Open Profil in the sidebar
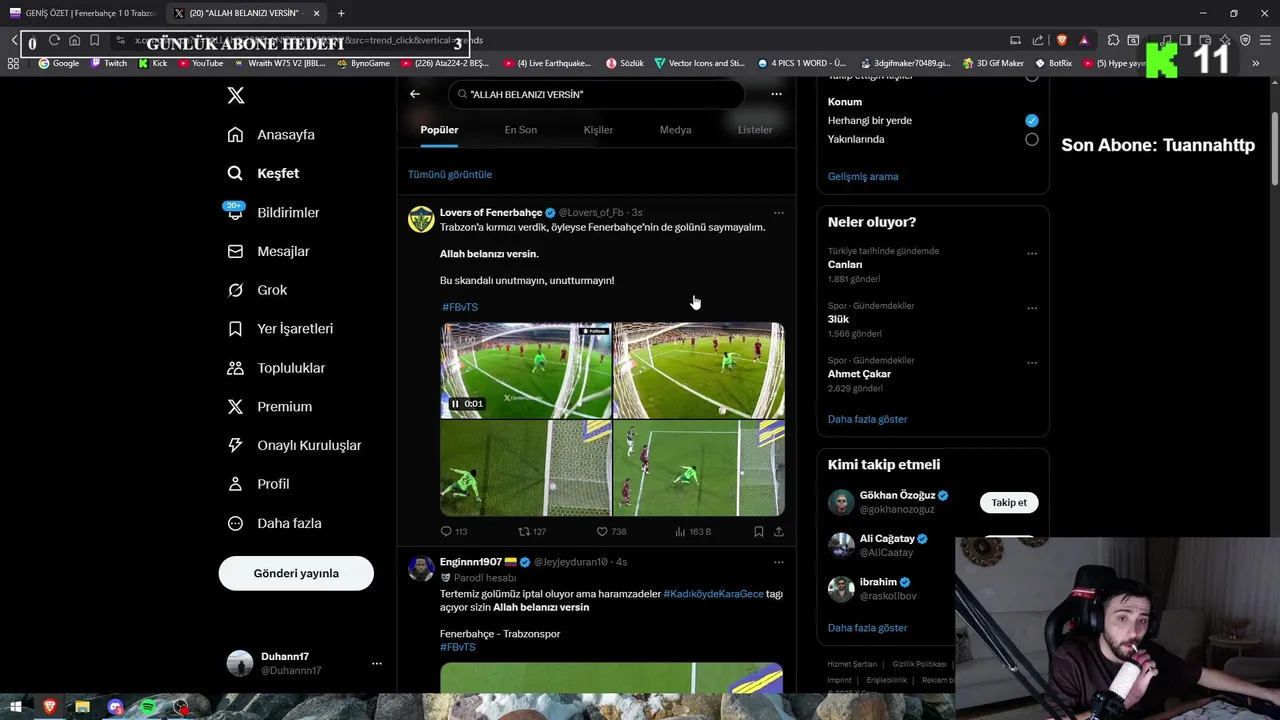This screenshot has height=720, width=1280. click(x=258, y=484)
